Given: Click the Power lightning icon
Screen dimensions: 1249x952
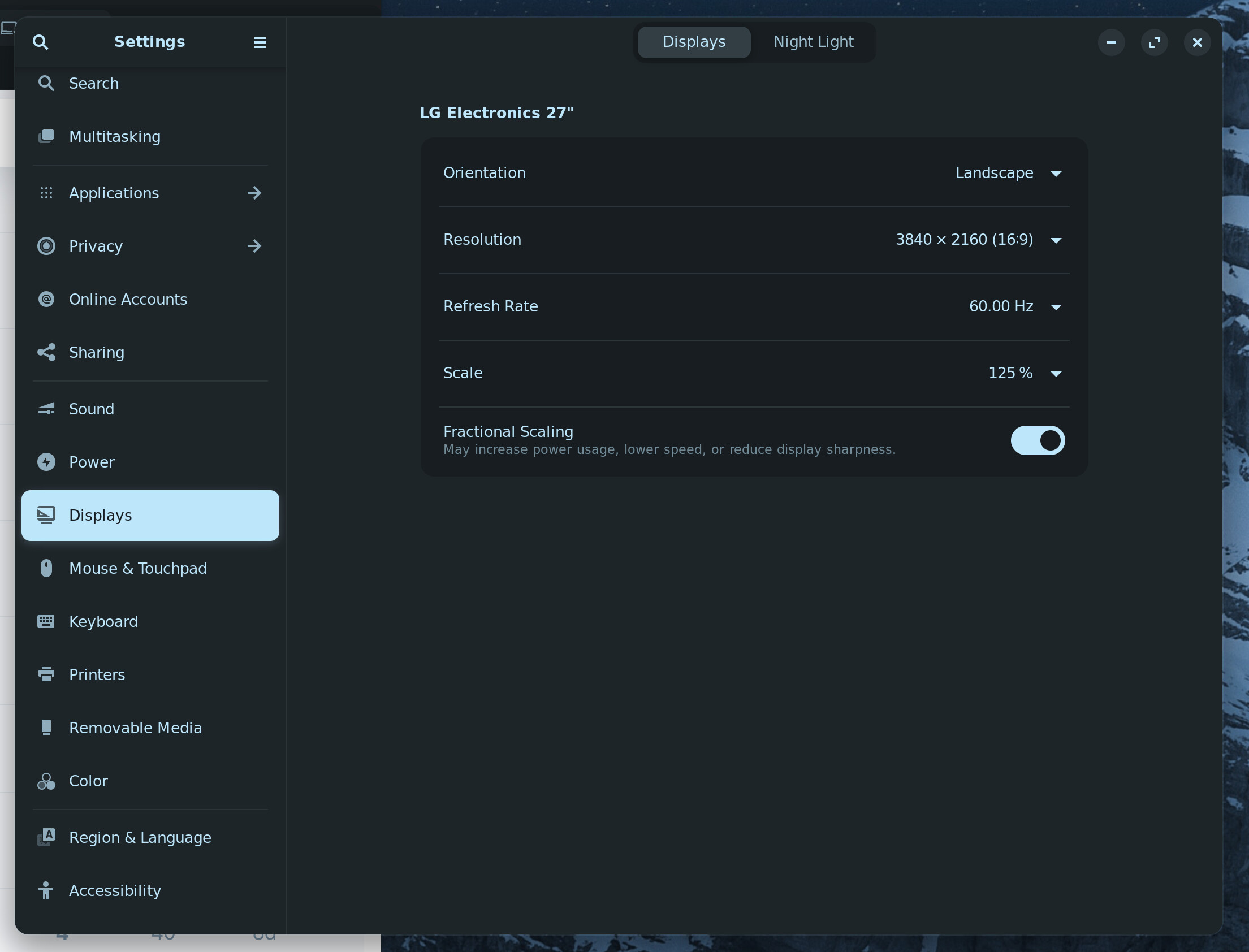Looking at the screenshot, I should coord(46,462).
